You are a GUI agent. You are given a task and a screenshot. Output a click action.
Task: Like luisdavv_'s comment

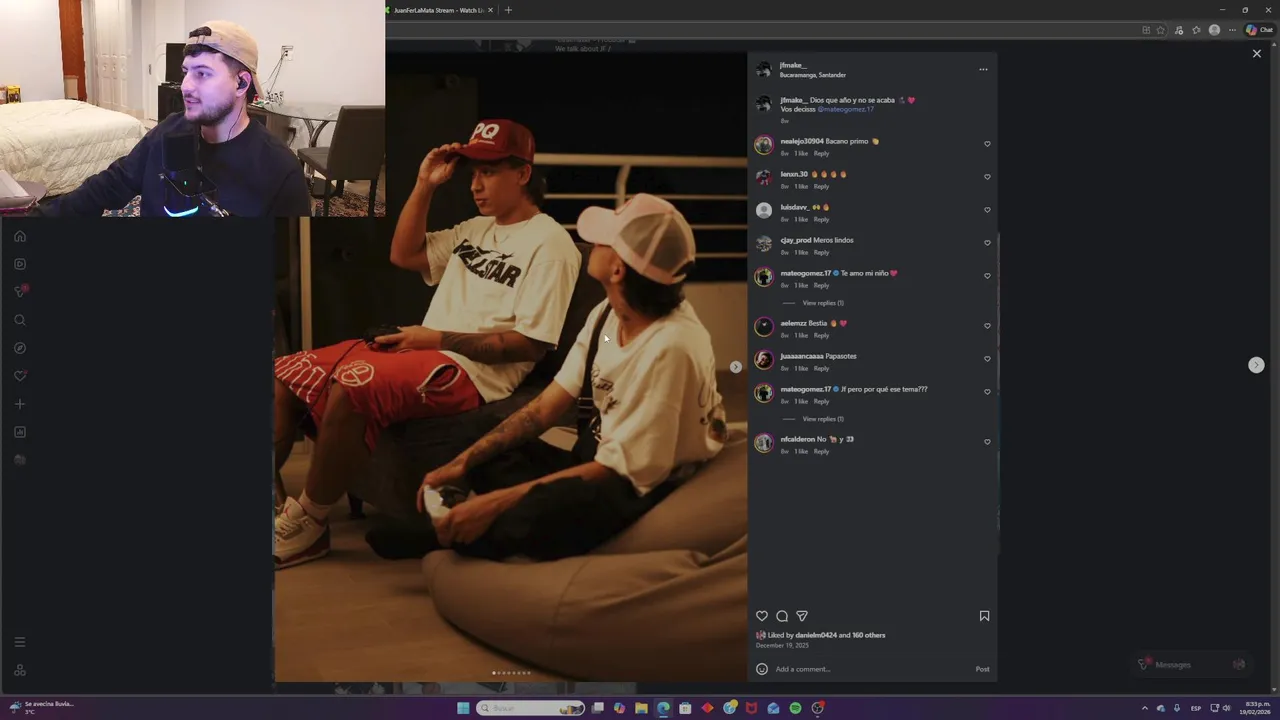[987, 210]
